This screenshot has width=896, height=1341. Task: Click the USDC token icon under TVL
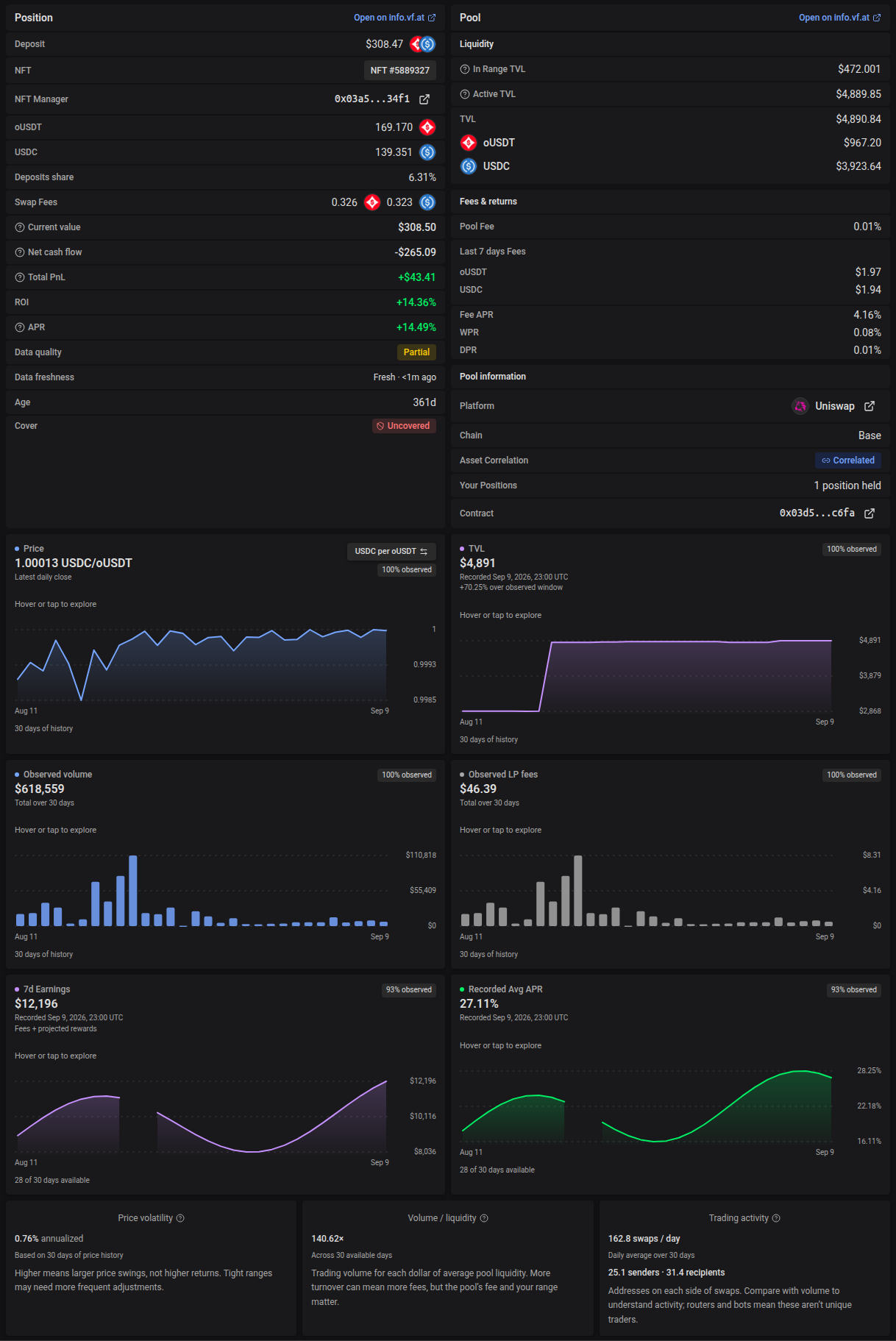[x=469, y=166]
